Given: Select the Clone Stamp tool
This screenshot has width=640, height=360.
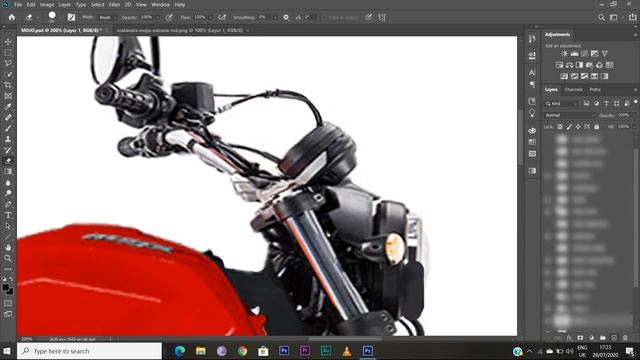Looking at the screenshot, I should click(x=8, y=139).
